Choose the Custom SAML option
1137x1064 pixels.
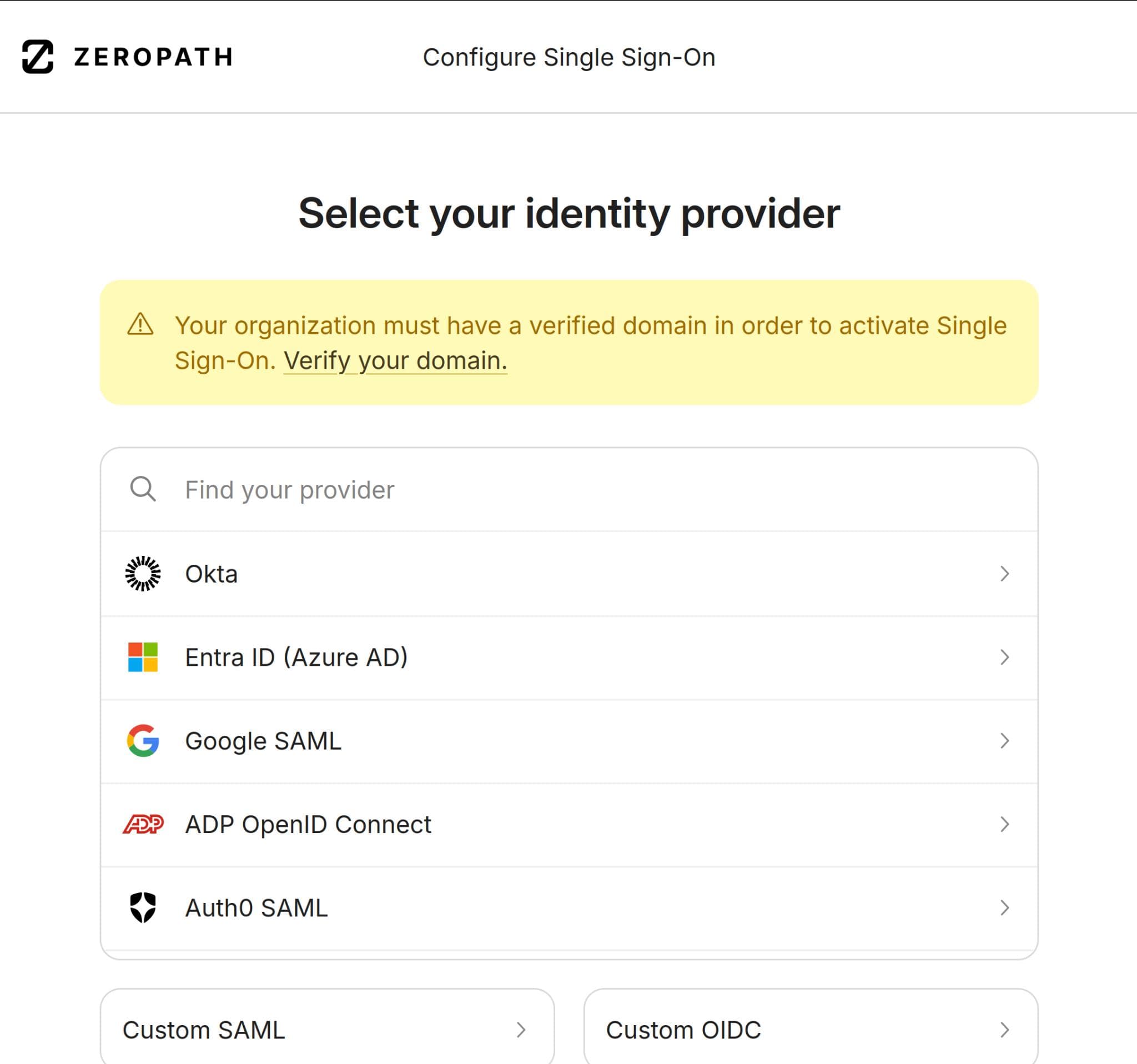coord(327,1030)
